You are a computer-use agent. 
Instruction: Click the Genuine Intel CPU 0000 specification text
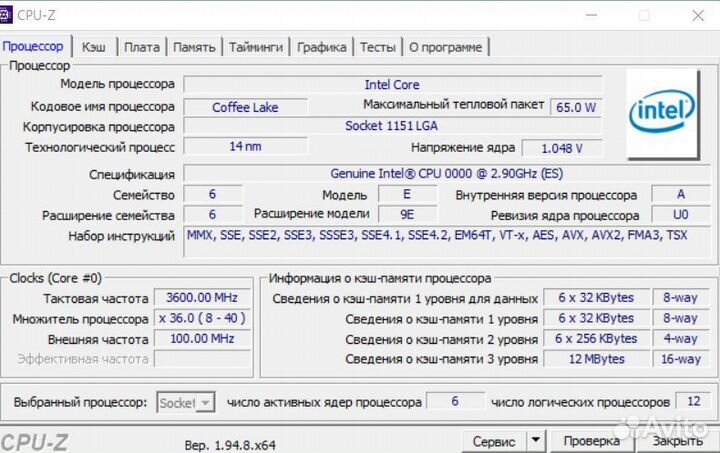point(447,173)
